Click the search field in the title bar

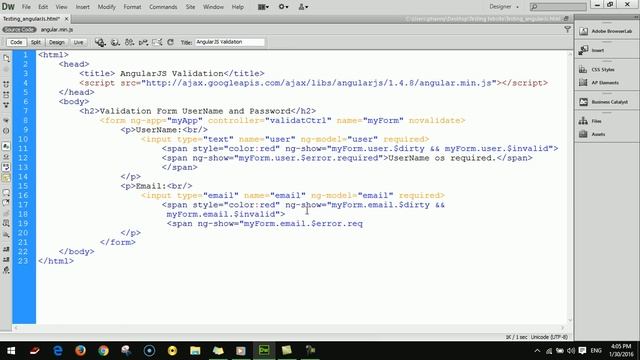click(558, 7)
